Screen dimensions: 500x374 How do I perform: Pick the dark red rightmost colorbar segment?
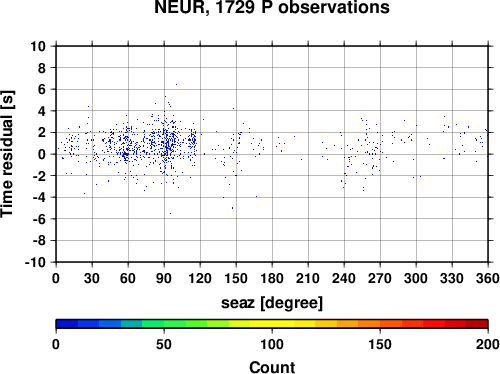[x=477, y=324]
